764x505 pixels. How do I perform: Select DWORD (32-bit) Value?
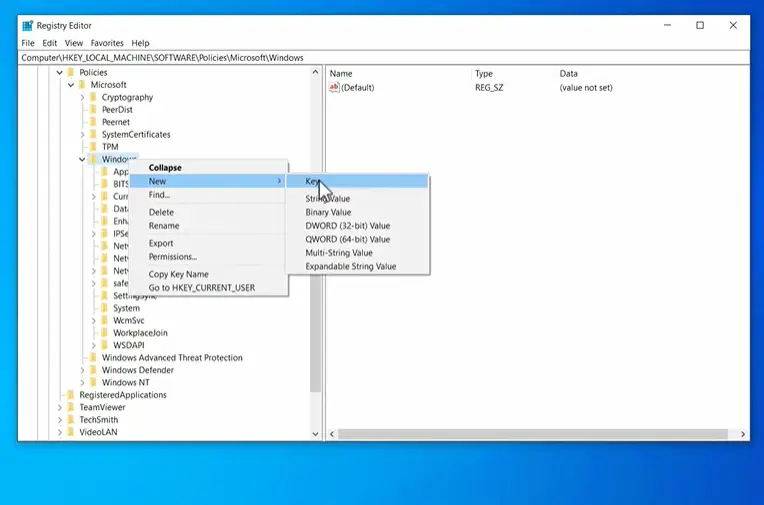point(357,226)
